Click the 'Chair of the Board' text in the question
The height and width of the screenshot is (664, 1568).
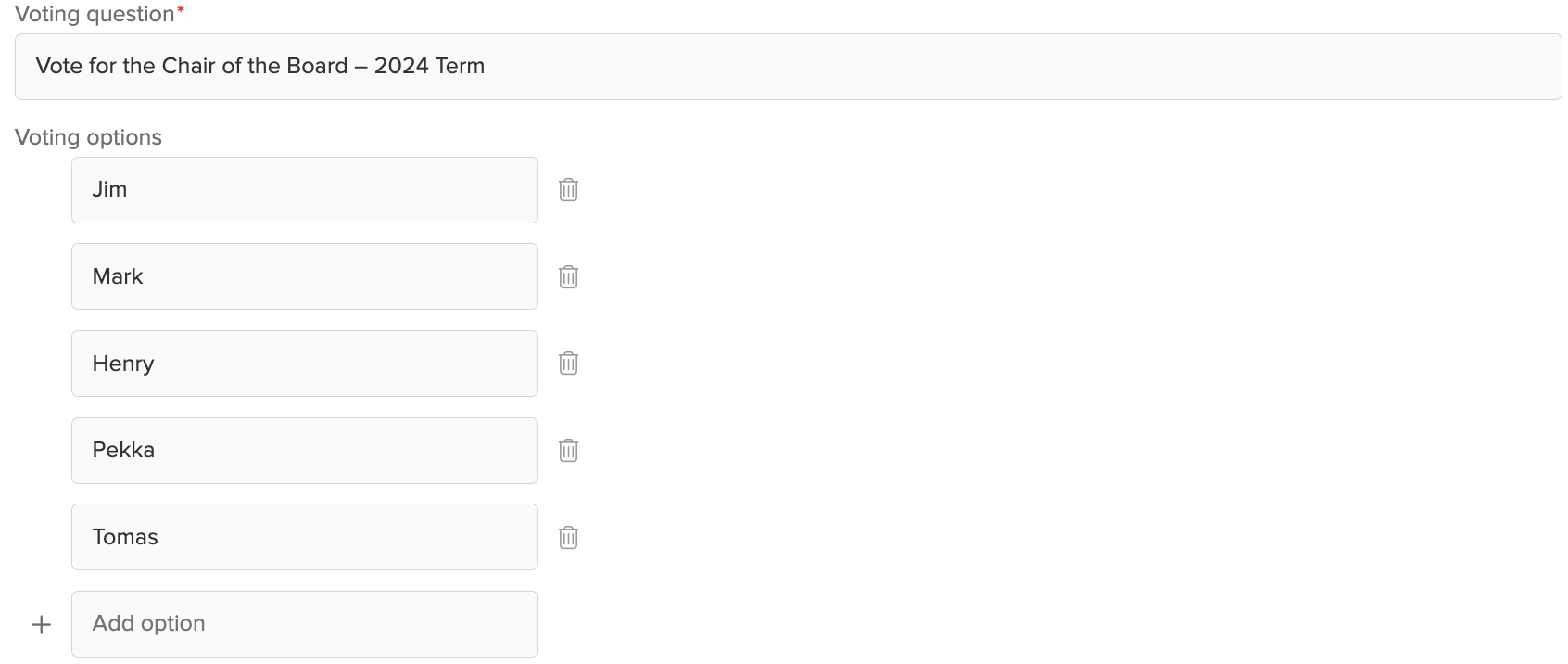(x=255, y=66)
